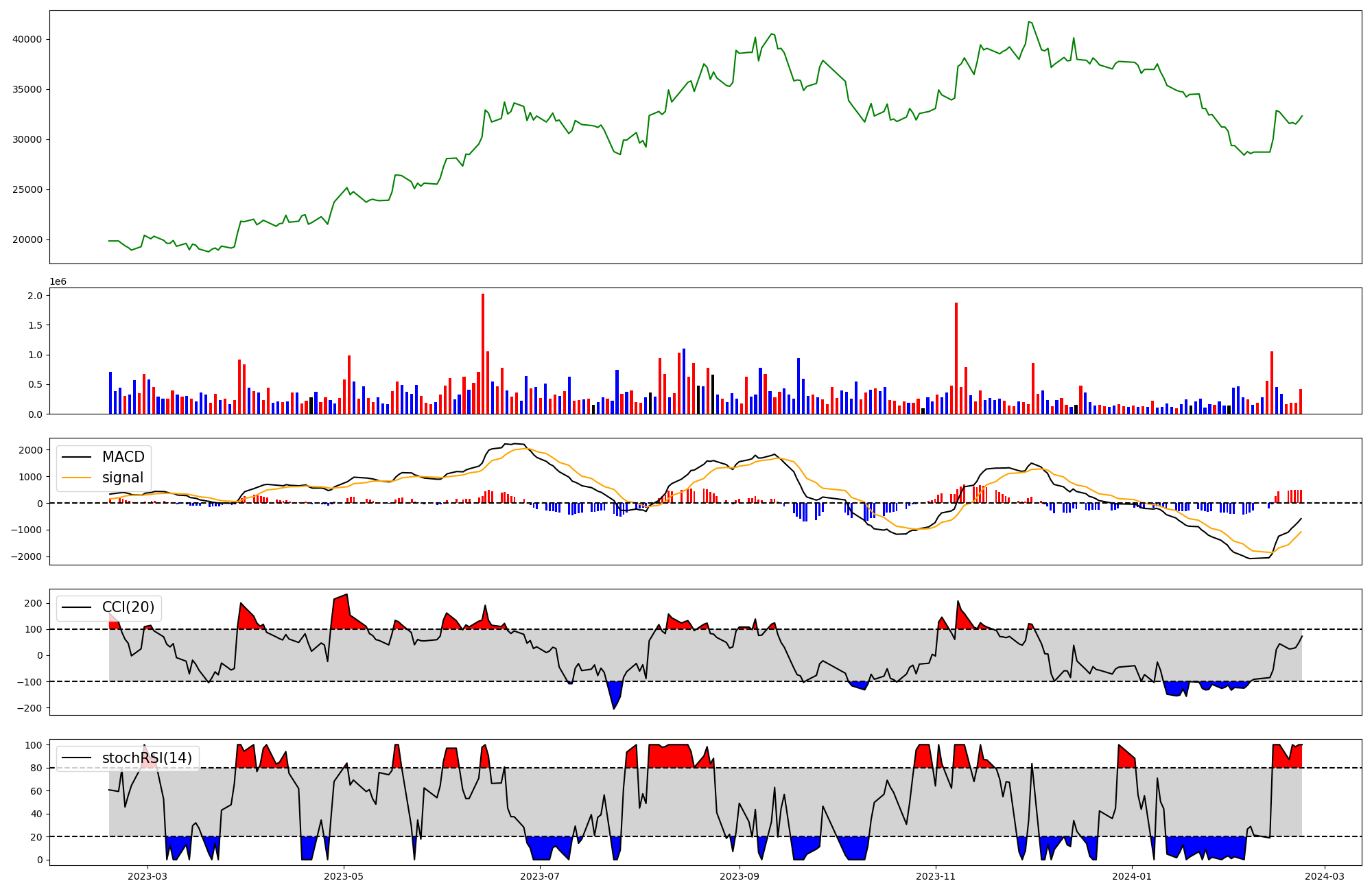The height and width of the screenshot is (892, 1372).
Task: Click the −200 tick on the CCI axis
Action: [x=29, y=707]
